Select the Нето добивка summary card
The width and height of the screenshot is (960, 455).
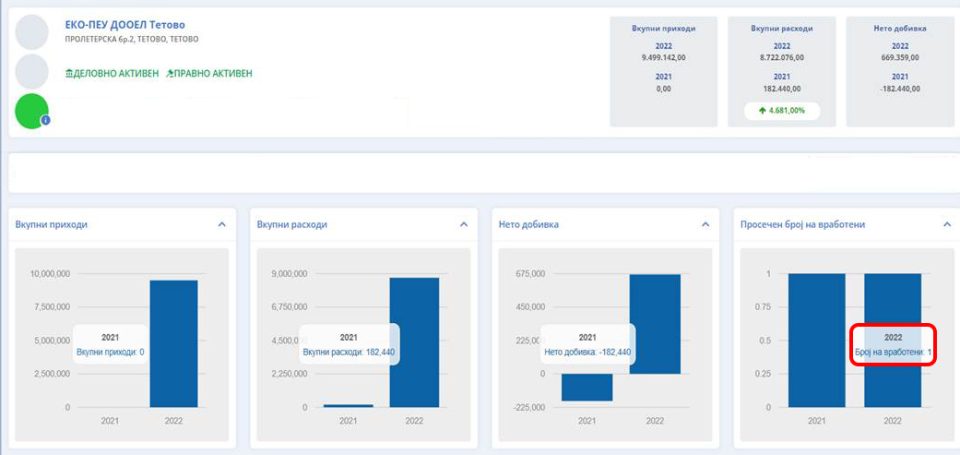click(900, 71)
